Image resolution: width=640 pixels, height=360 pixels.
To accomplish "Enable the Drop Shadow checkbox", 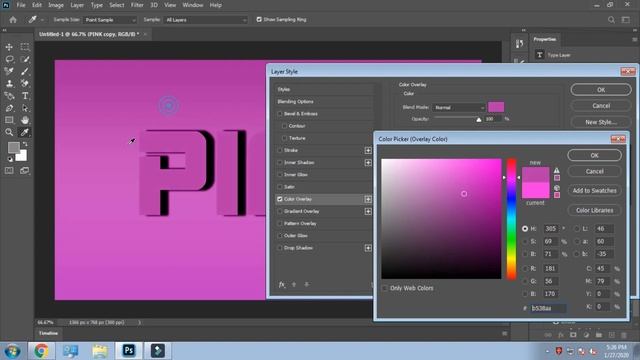I will 280,248.
